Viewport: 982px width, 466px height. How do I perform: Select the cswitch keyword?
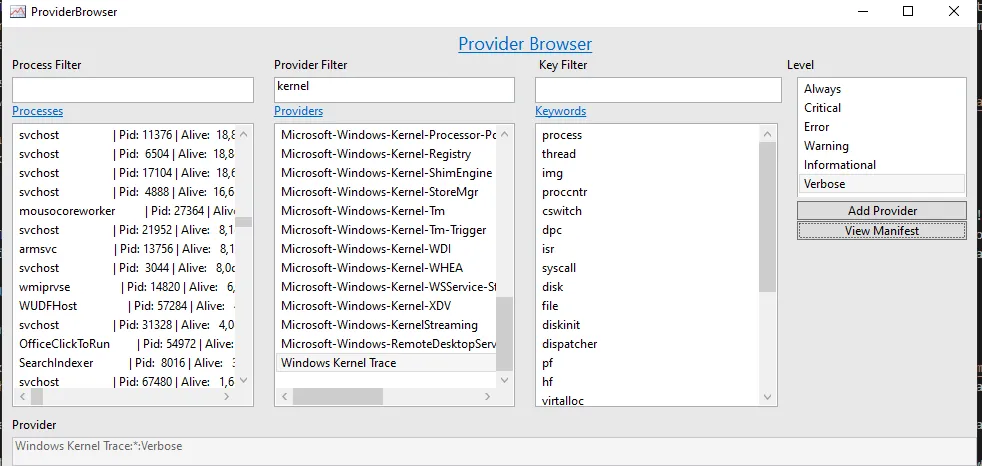click(x=648, y=210)
